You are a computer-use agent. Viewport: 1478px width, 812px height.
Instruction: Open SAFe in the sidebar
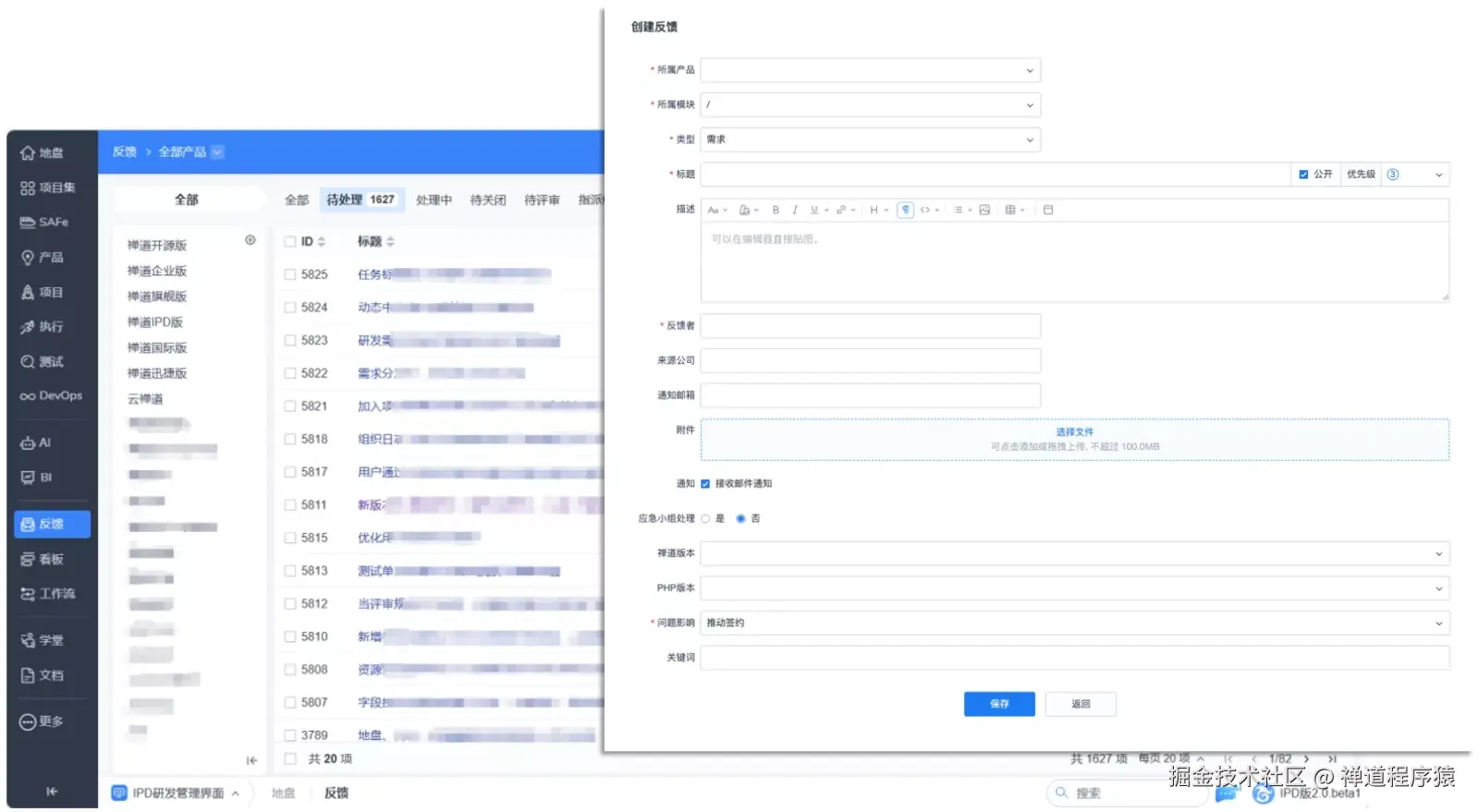click(44, 223)
